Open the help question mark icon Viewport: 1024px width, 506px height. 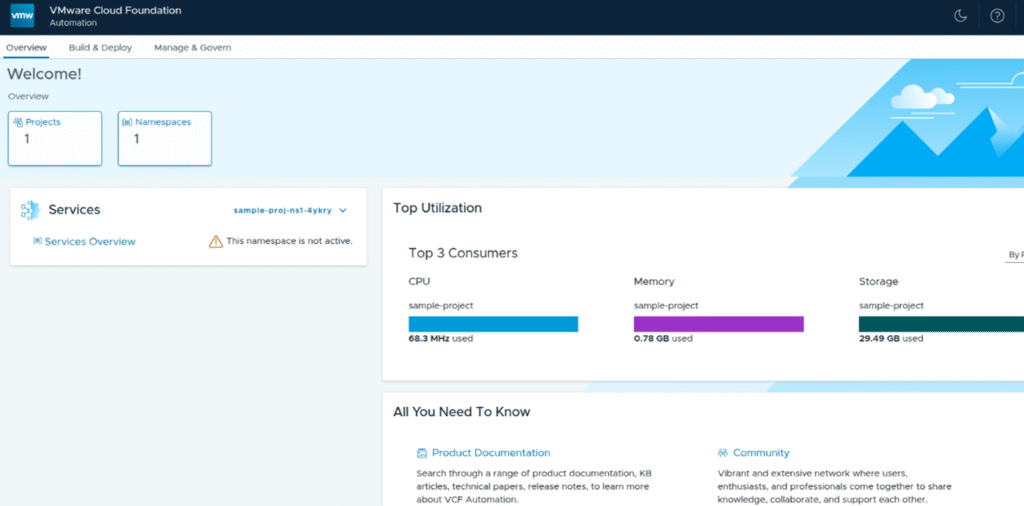click(x=996, y=16)
